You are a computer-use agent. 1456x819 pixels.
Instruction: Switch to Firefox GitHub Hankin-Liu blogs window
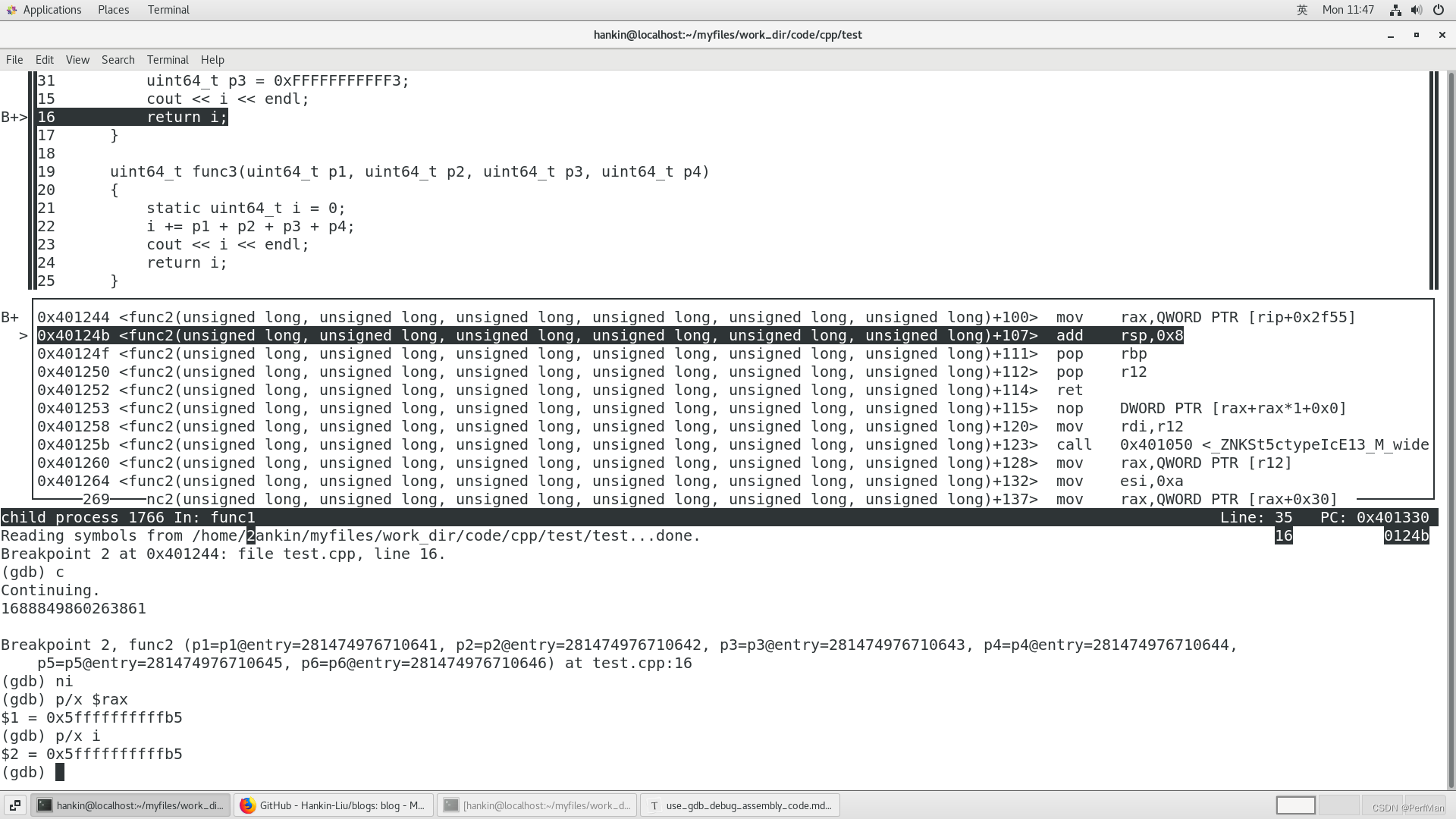[x=334, y=805]
